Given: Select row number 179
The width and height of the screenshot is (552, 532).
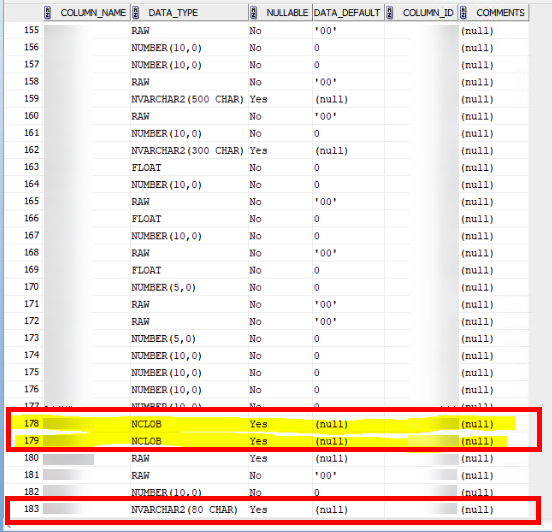Looking at the screenshot, I should (x=31, y=440).
